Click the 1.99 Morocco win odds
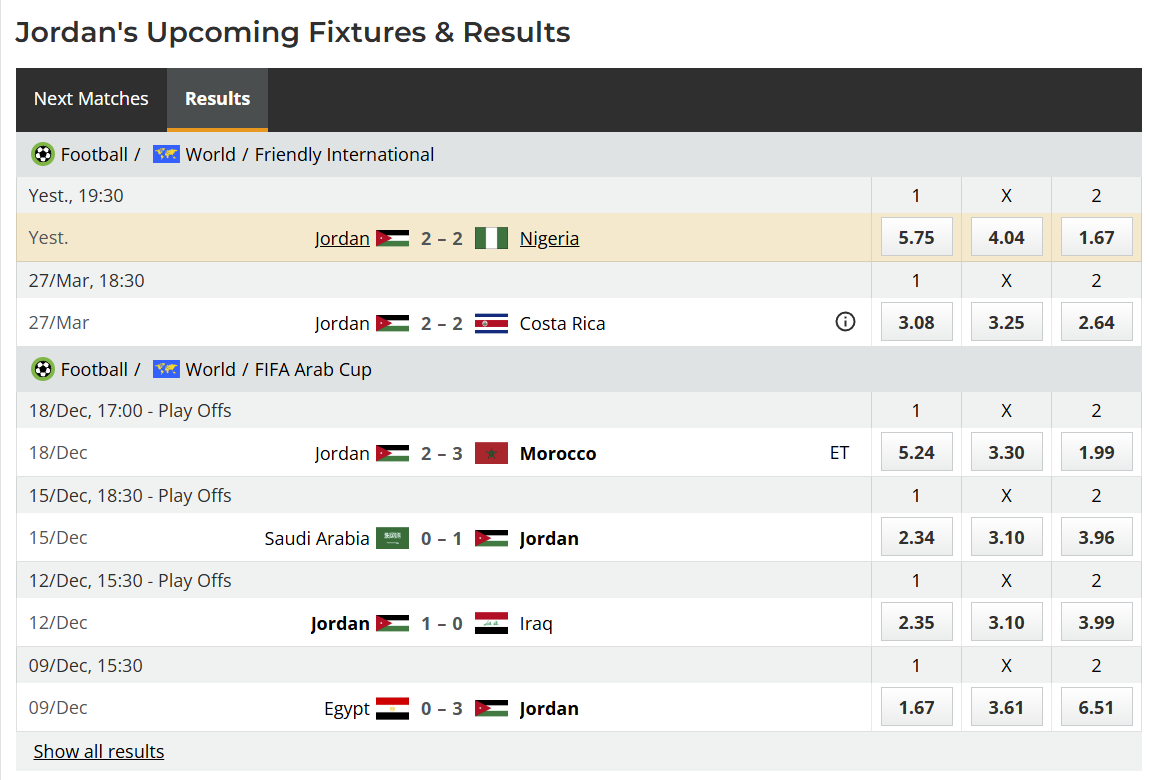1150x780 pixels. [1096, 453]
